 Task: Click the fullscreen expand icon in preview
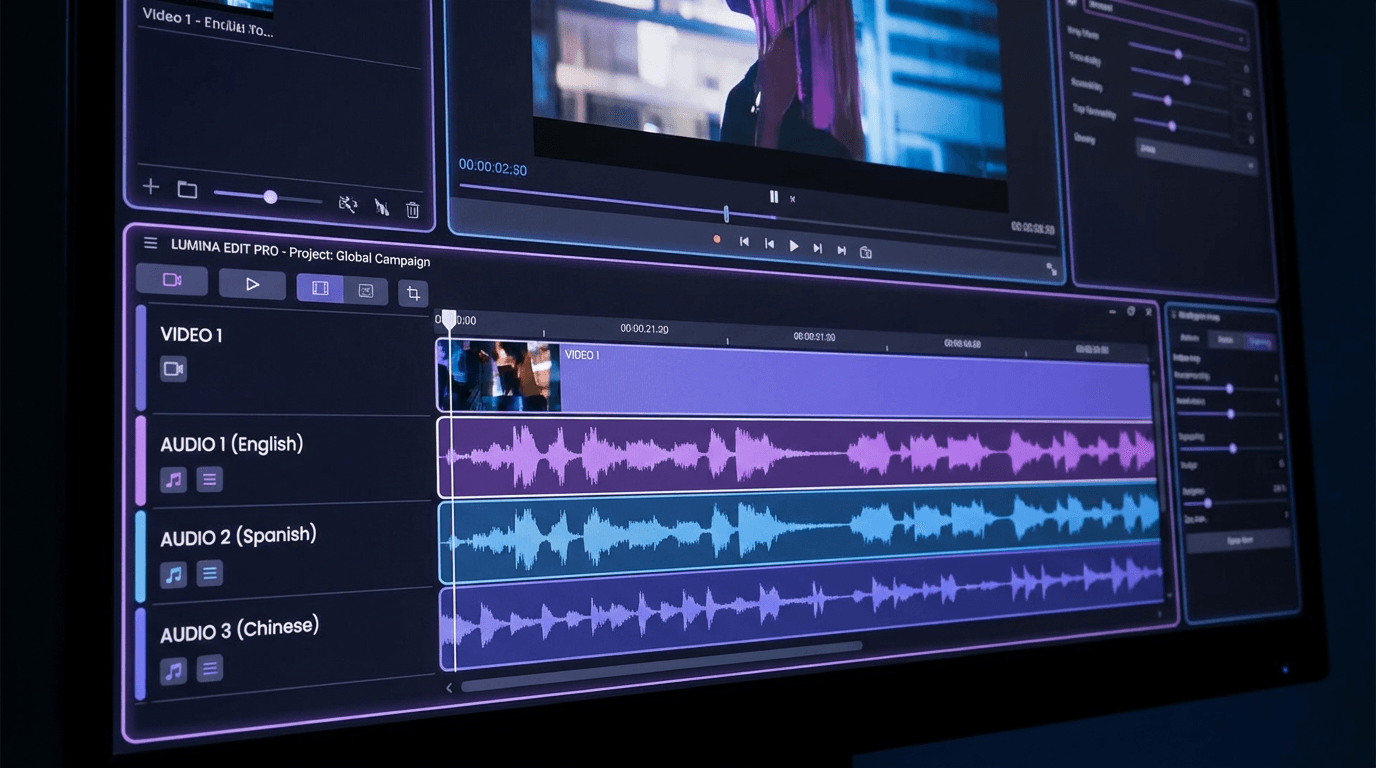(1051, 269)
